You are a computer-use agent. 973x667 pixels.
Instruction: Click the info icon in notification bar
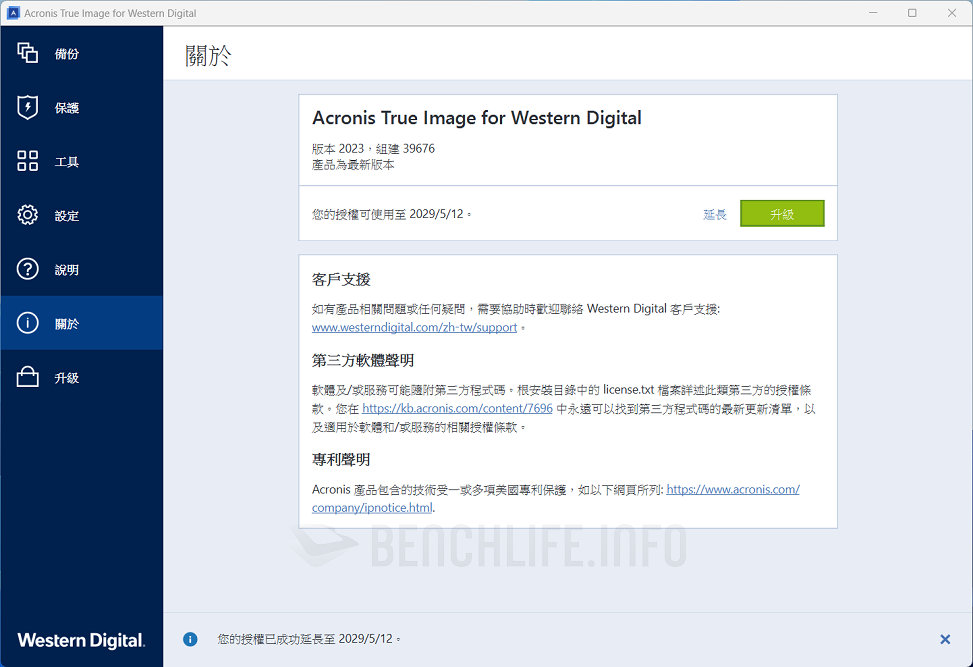coord(190,639)
